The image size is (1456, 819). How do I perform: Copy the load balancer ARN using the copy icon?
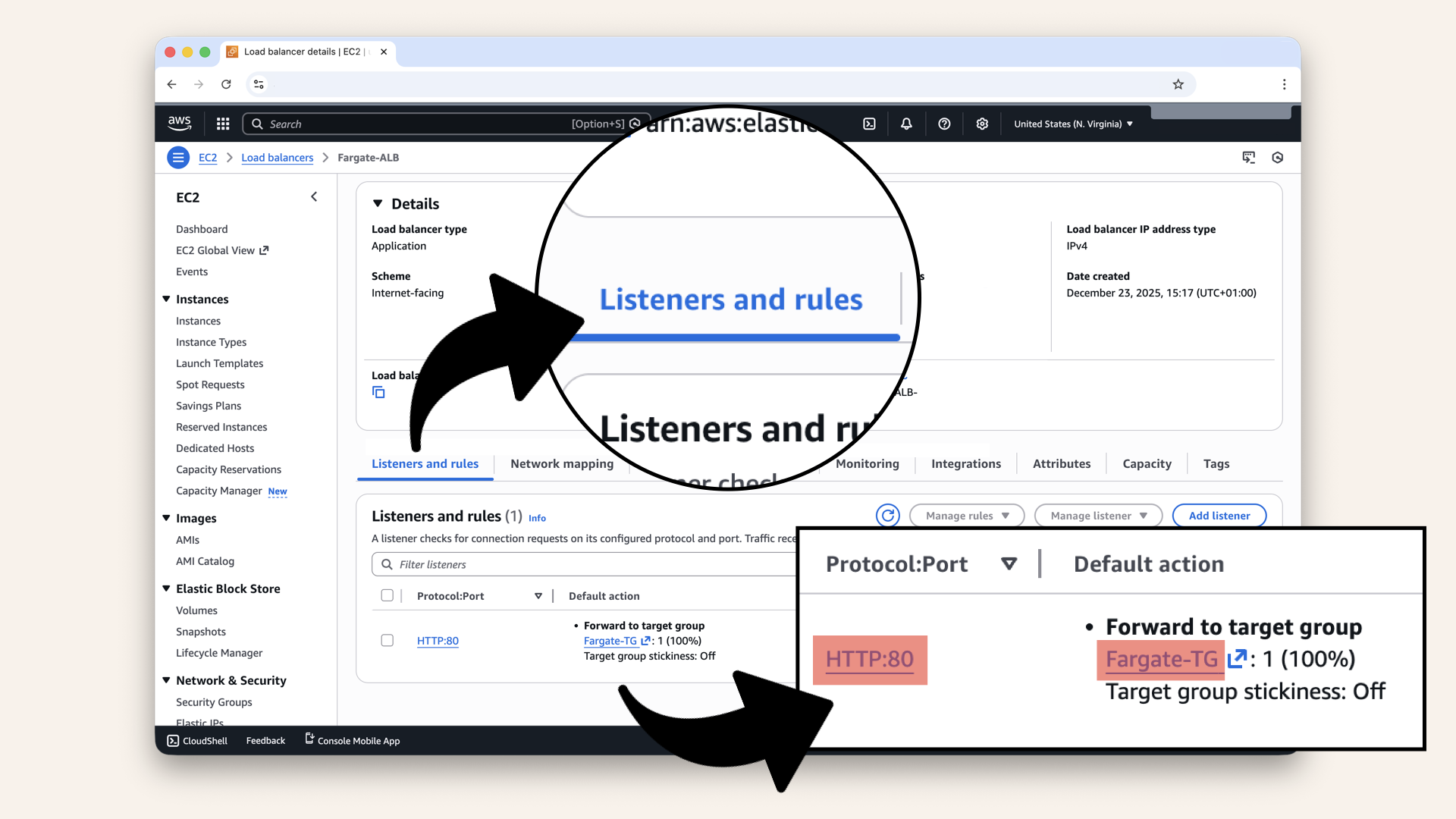click(x=378, y=392)
